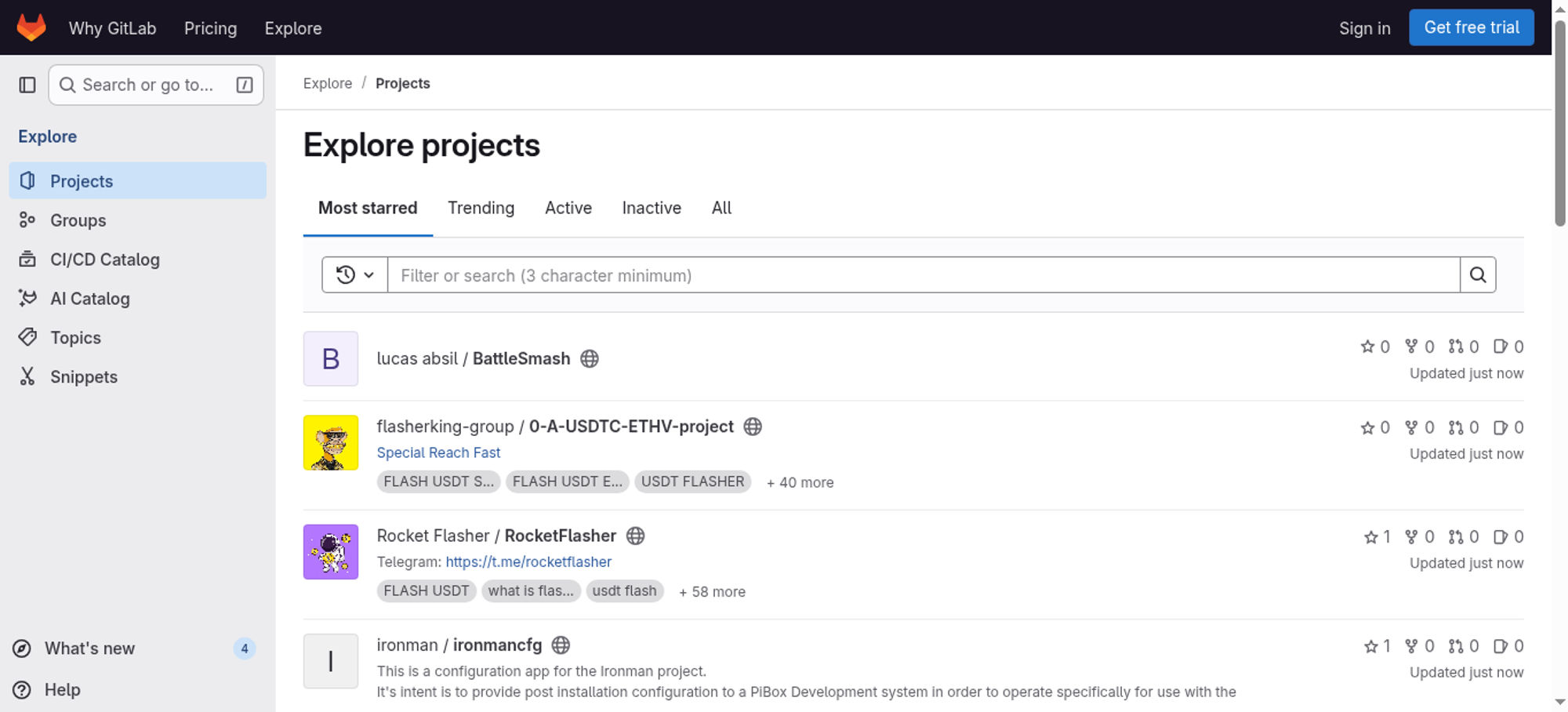The image size is (1568, 712).
Task: Expand the '+ 40 more' topics list
Action: click(x=800, y=482)
